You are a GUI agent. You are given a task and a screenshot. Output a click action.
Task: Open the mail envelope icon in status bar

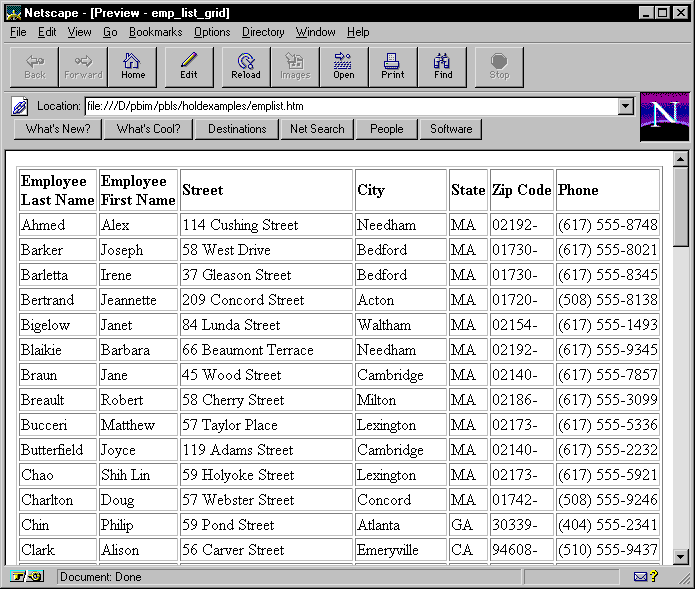tap(640, 577)
